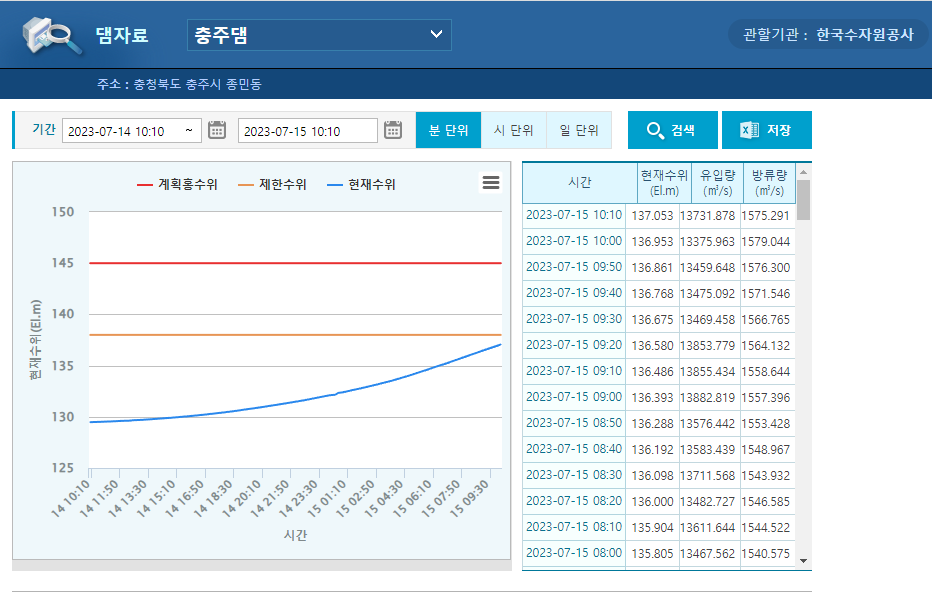
Task: Click discharge value 1558.644
Action: [x=766, y=372]
